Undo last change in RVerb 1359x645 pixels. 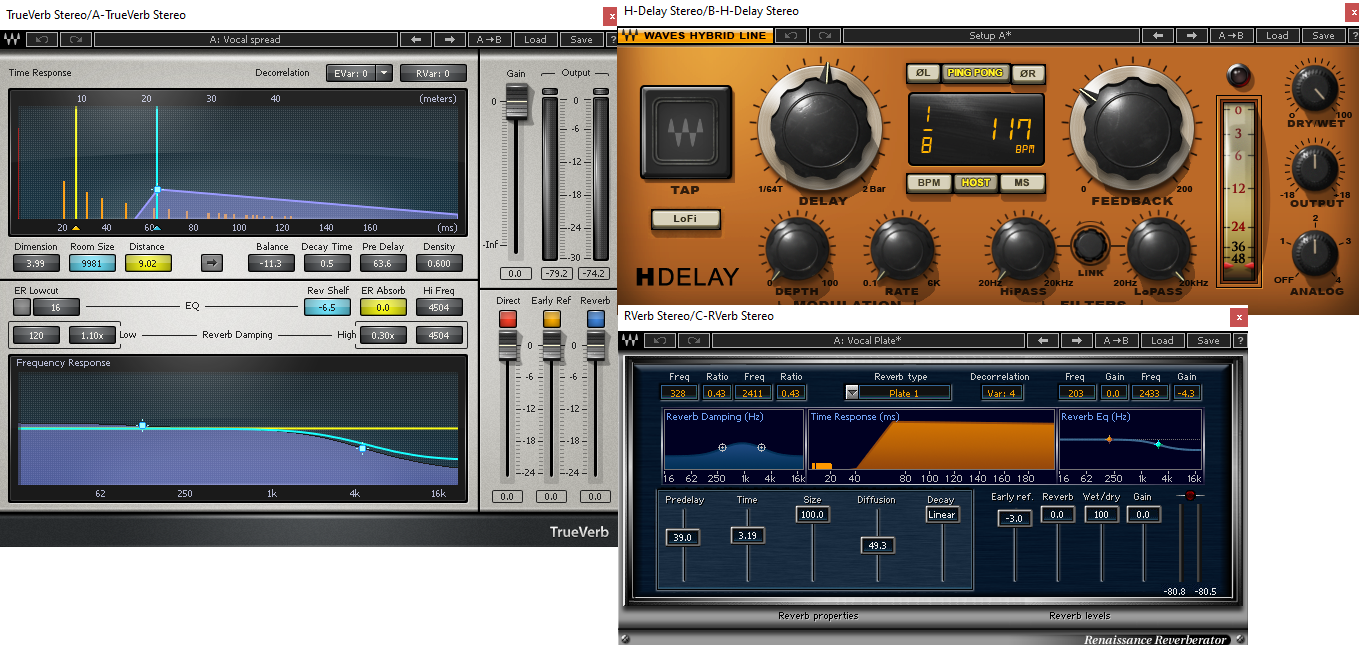pyautogui.click(x=660, y=340)
